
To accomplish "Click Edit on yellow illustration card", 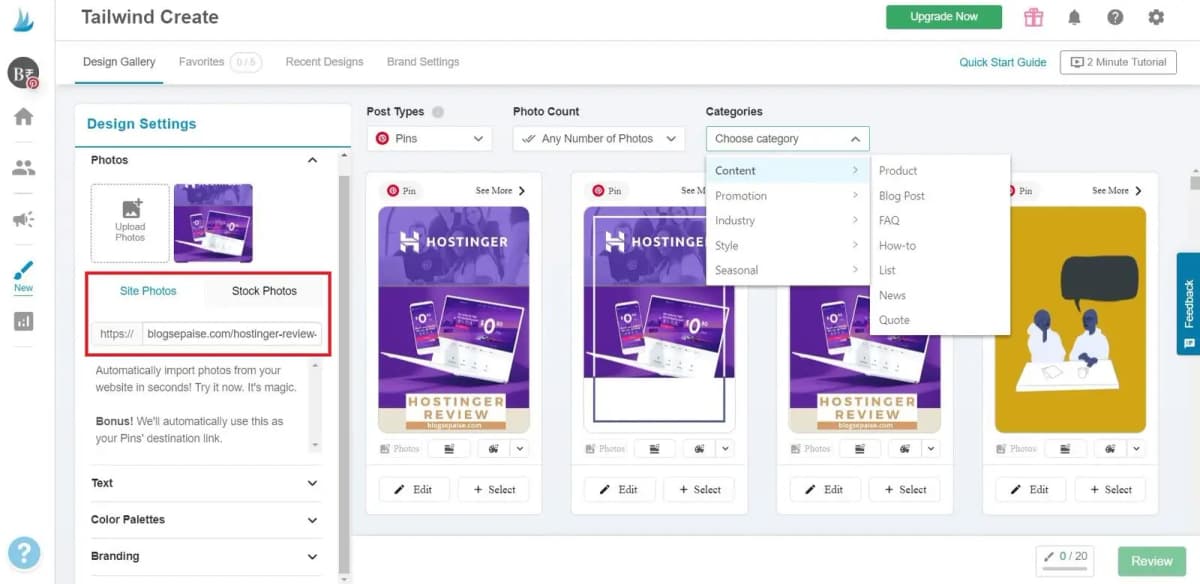I will [x=1029, y=490].
